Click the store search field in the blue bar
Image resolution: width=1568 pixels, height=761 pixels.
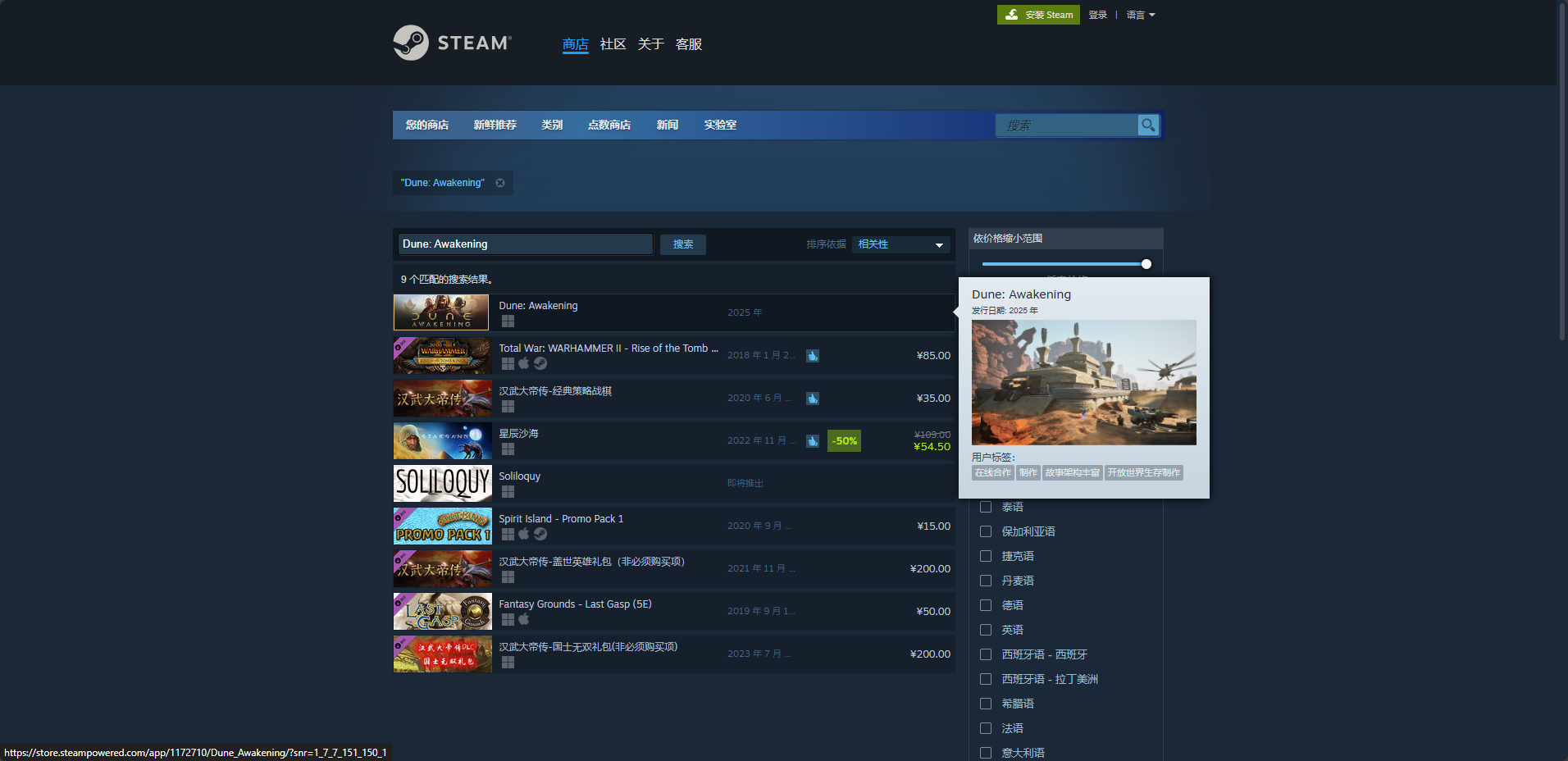tap(1066, 125)
